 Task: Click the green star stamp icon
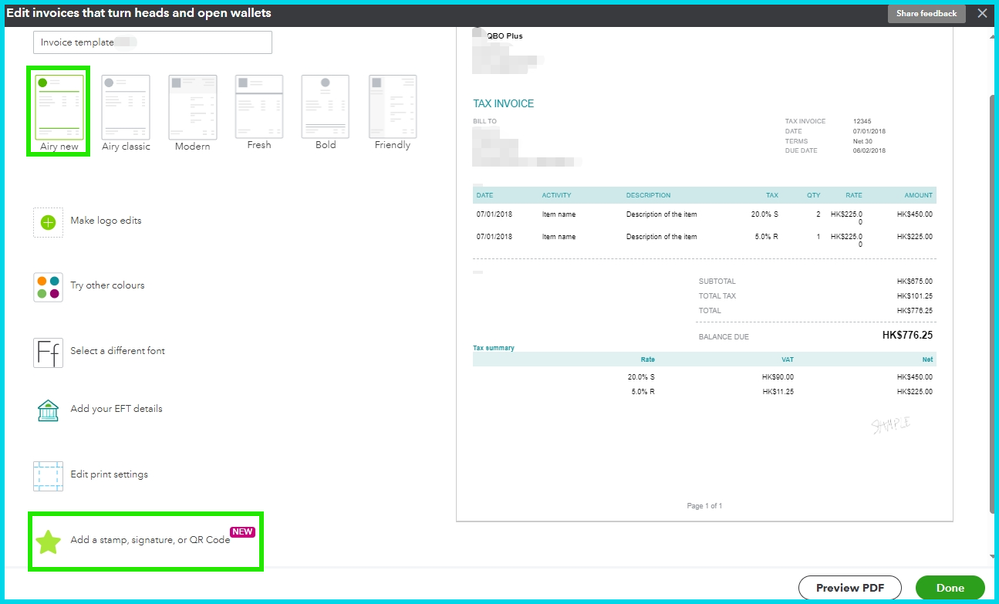[x=48, y=542]
